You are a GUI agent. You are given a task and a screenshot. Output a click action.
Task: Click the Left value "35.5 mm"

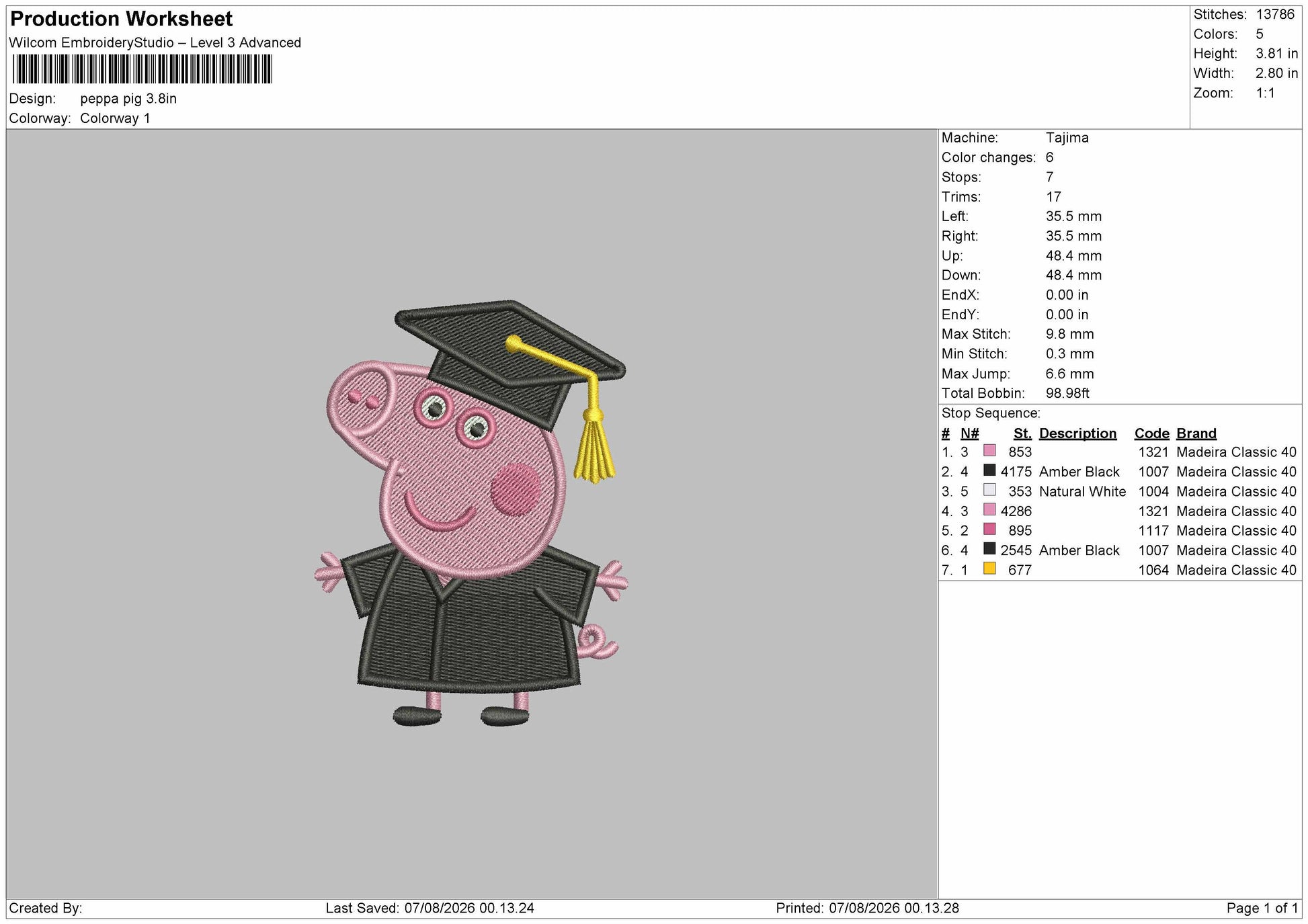point(1074,216)
